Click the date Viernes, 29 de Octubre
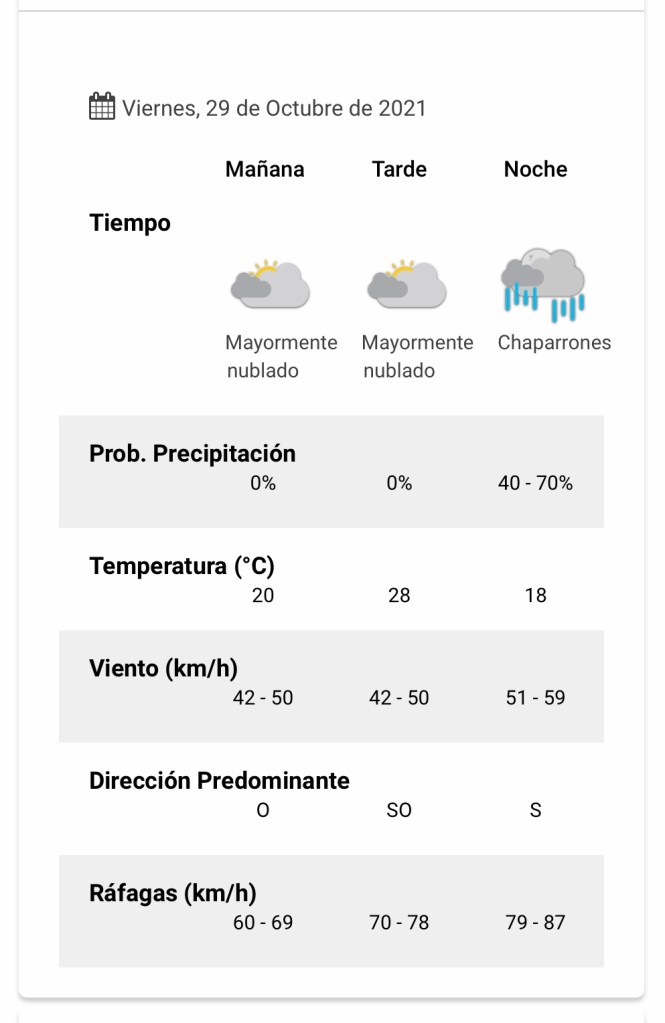The height and width of the screenshot is (1023, 665). 274,108
